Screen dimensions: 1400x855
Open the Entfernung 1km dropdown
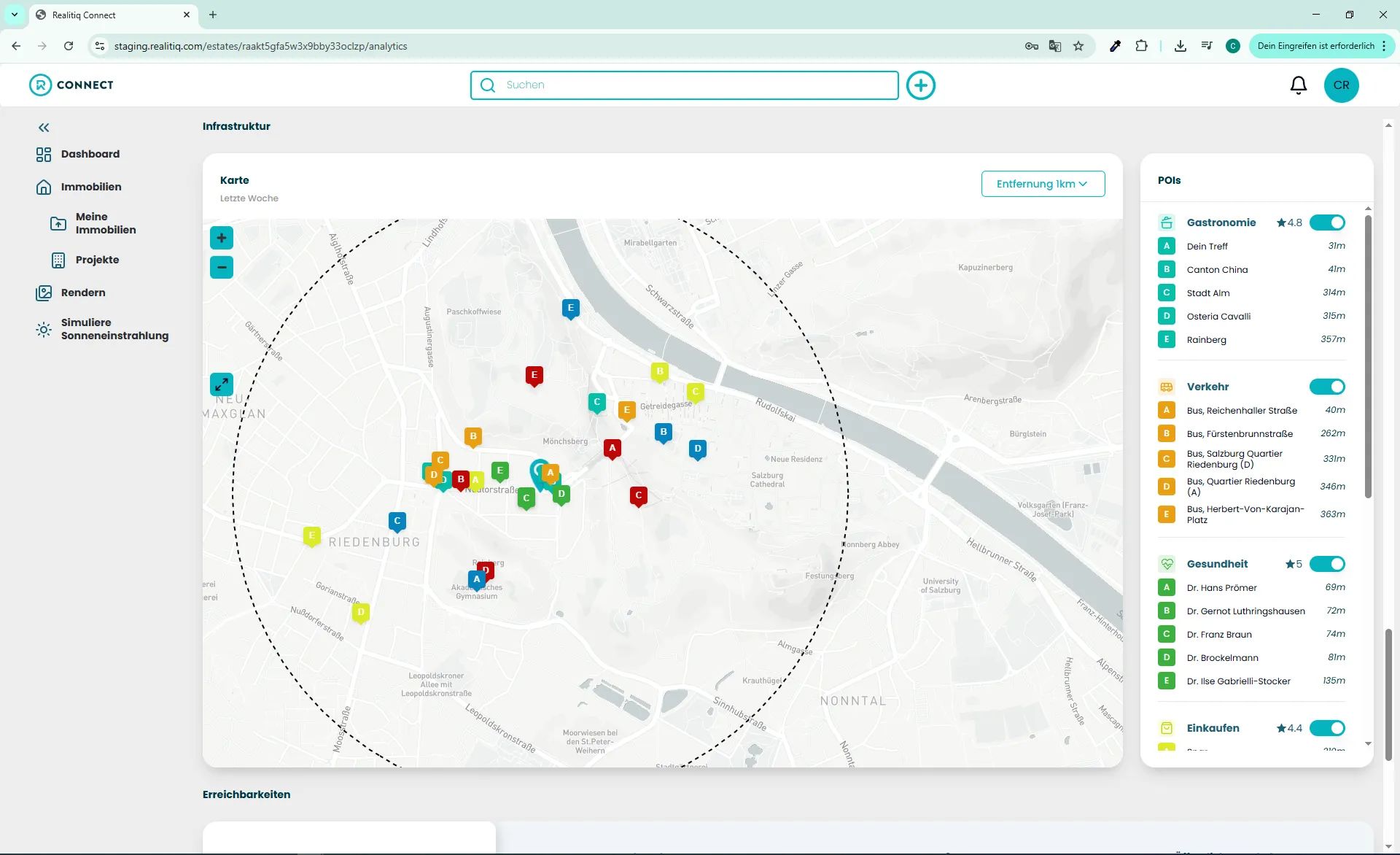pyautogui.click(x=1043, y=184)
